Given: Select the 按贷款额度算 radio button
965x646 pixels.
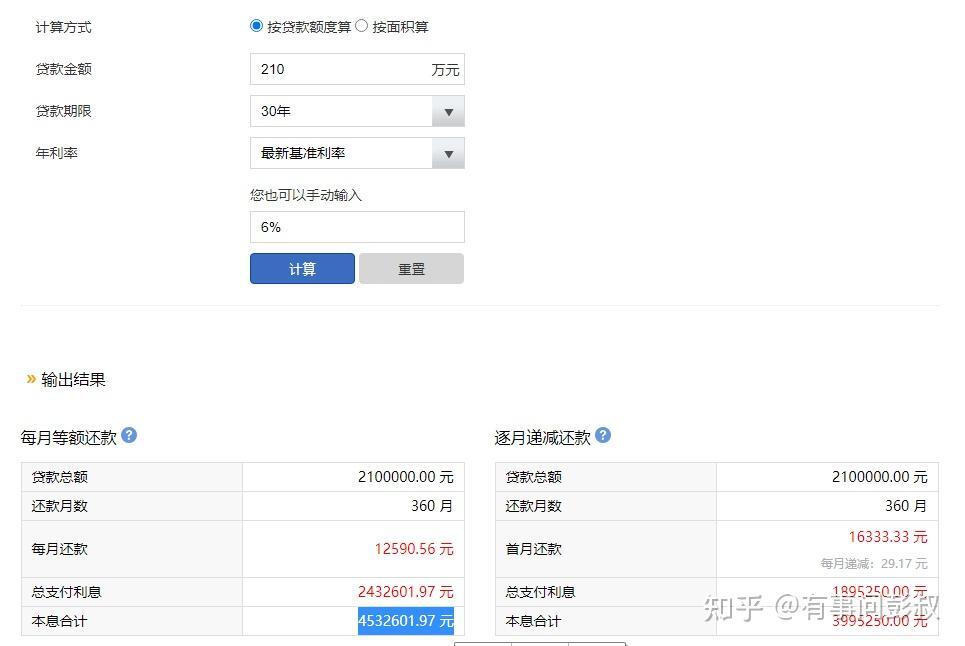Looking at the screenshot, I should (257, 25).
